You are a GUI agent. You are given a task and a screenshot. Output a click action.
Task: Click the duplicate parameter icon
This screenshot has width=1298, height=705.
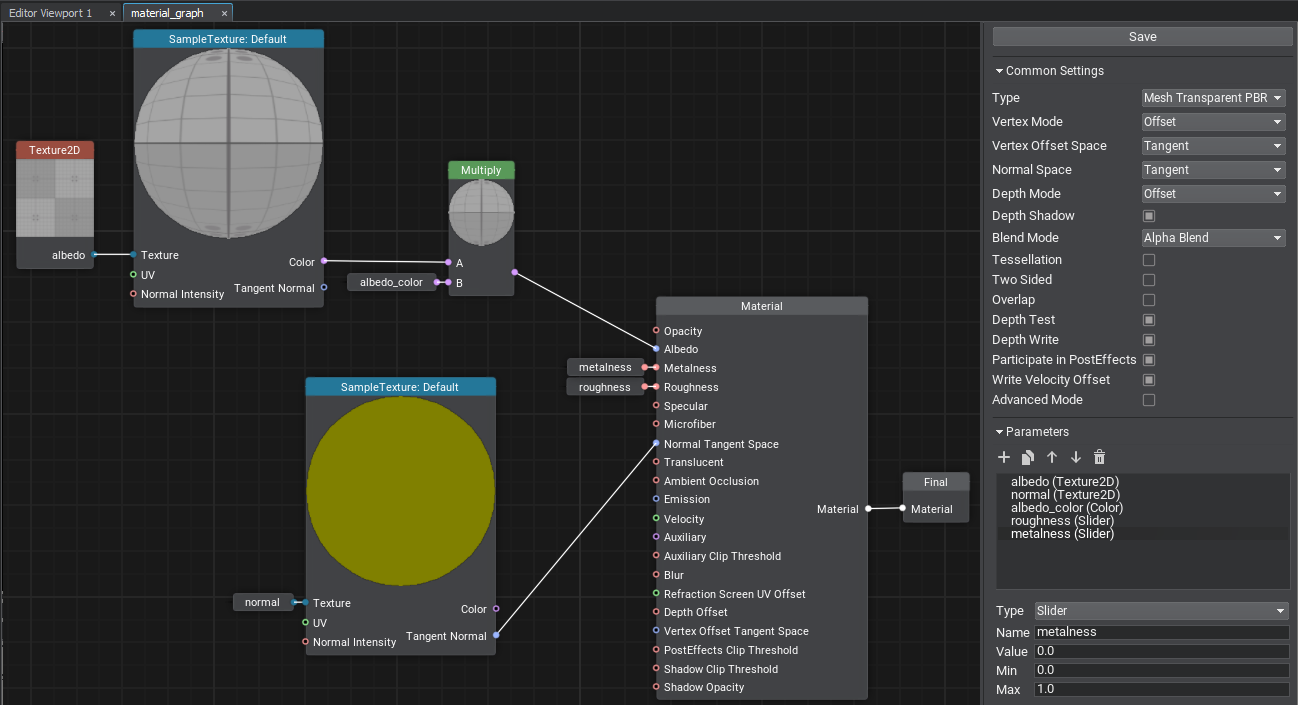1028,457
